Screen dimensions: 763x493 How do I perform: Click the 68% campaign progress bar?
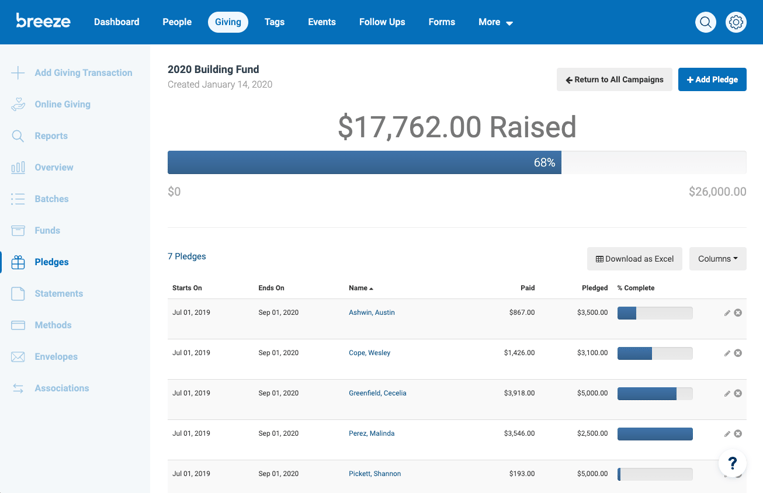364,162
